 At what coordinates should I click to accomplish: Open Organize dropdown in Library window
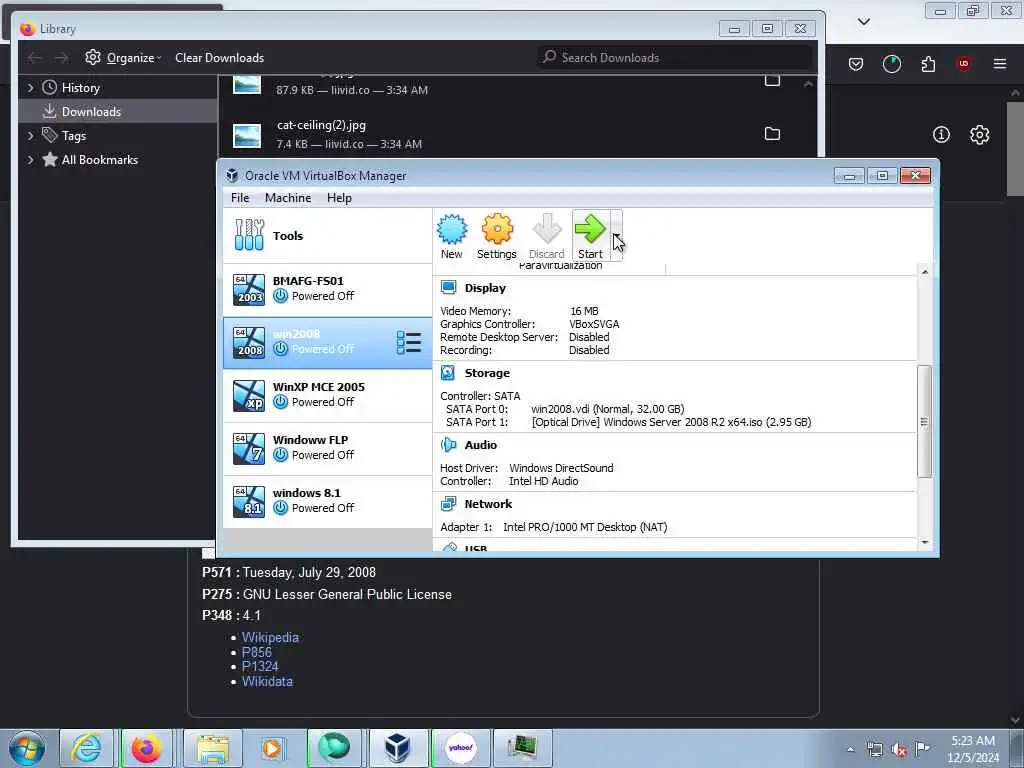(x=123, y=57)
